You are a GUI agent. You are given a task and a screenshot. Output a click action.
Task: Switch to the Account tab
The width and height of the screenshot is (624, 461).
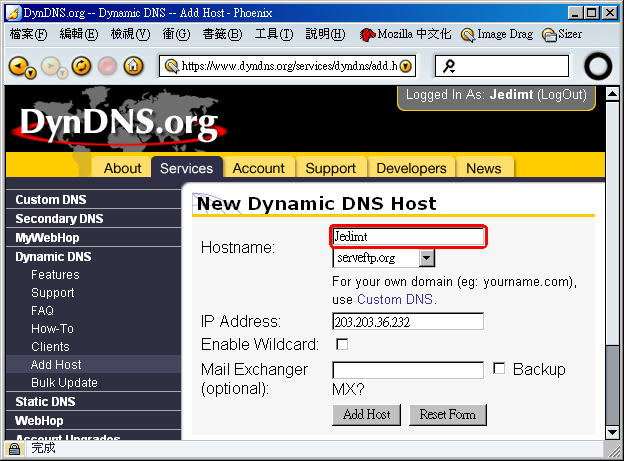(x=259, y=168)
